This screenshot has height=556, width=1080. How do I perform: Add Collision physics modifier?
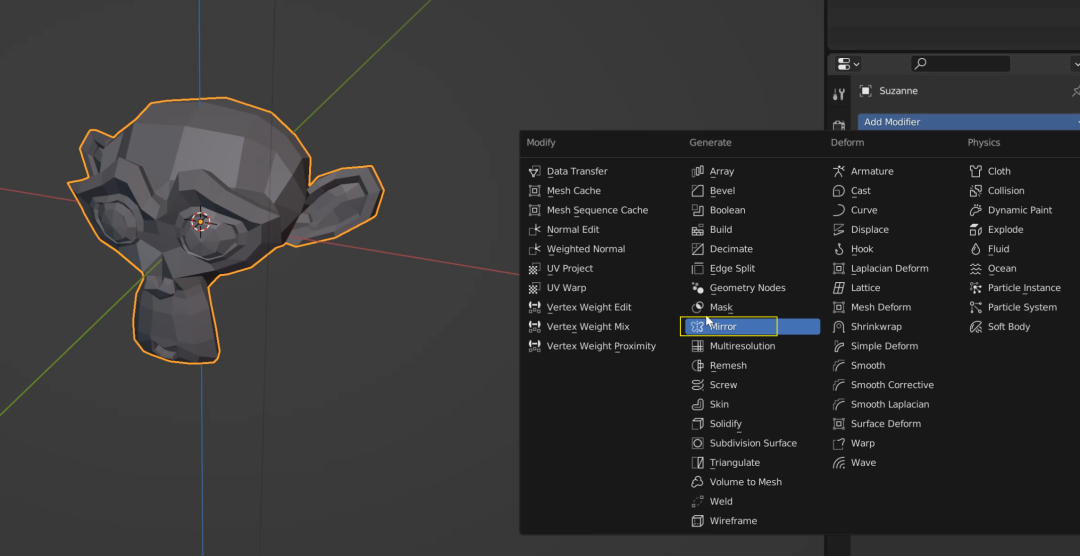[x=1006, y=191]
